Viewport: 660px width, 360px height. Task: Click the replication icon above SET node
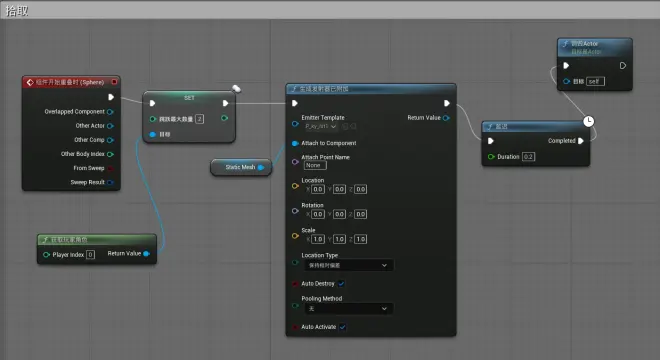pos(237,88)
